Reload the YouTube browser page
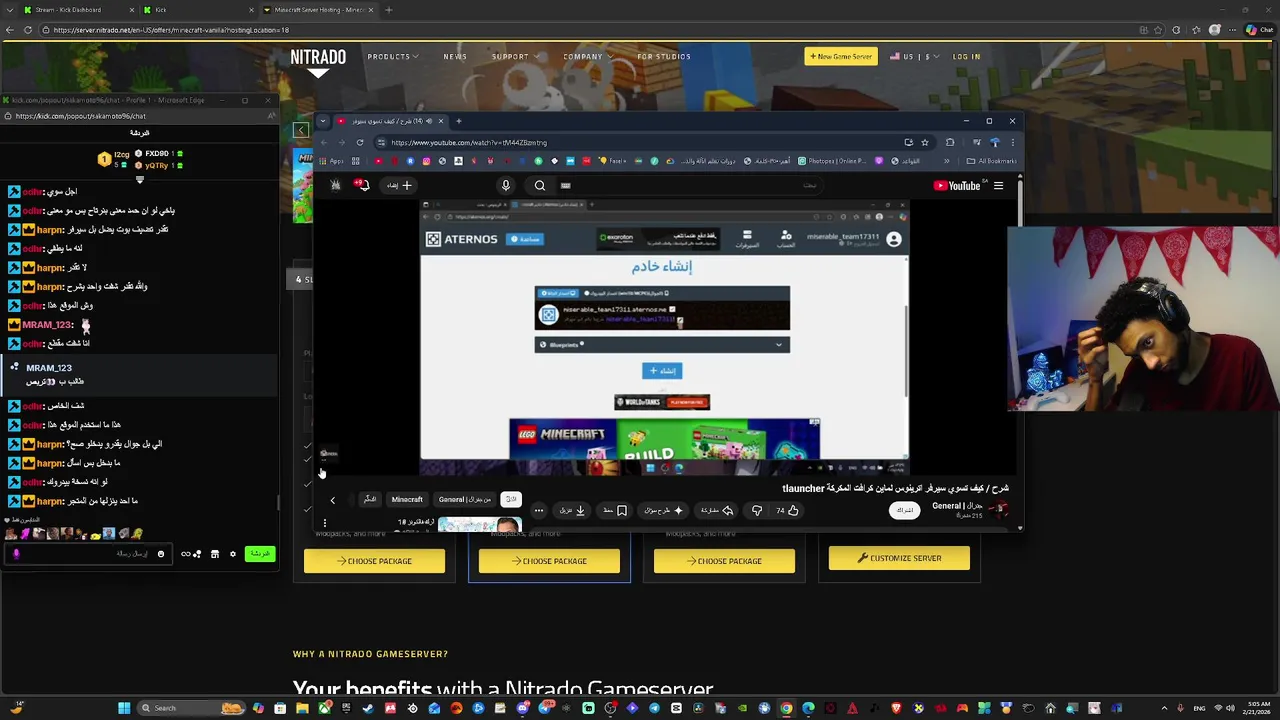 [360, 142]
